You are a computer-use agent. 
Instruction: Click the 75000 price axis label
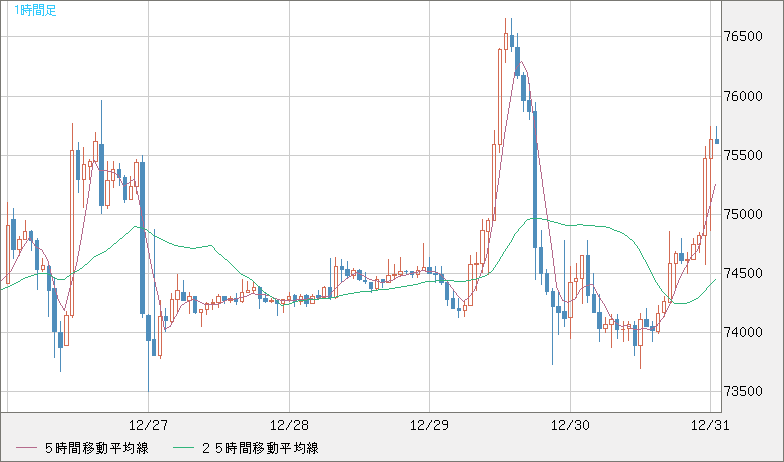tap(744, 214)
